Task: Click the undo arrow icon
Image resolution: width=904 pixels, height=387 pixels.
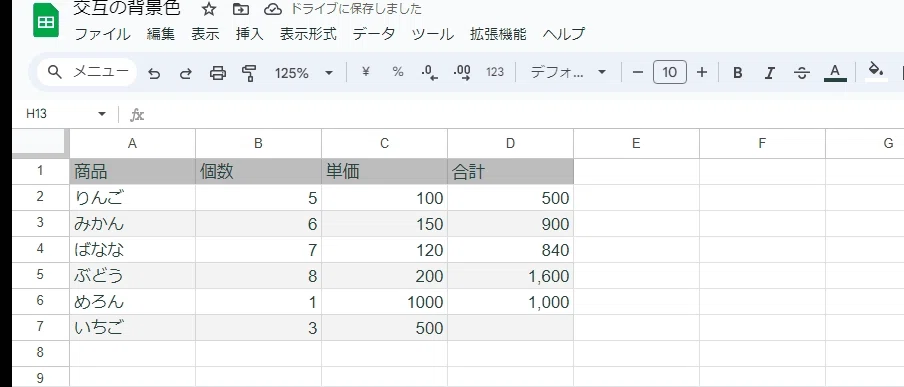Action: coord(154,73)
